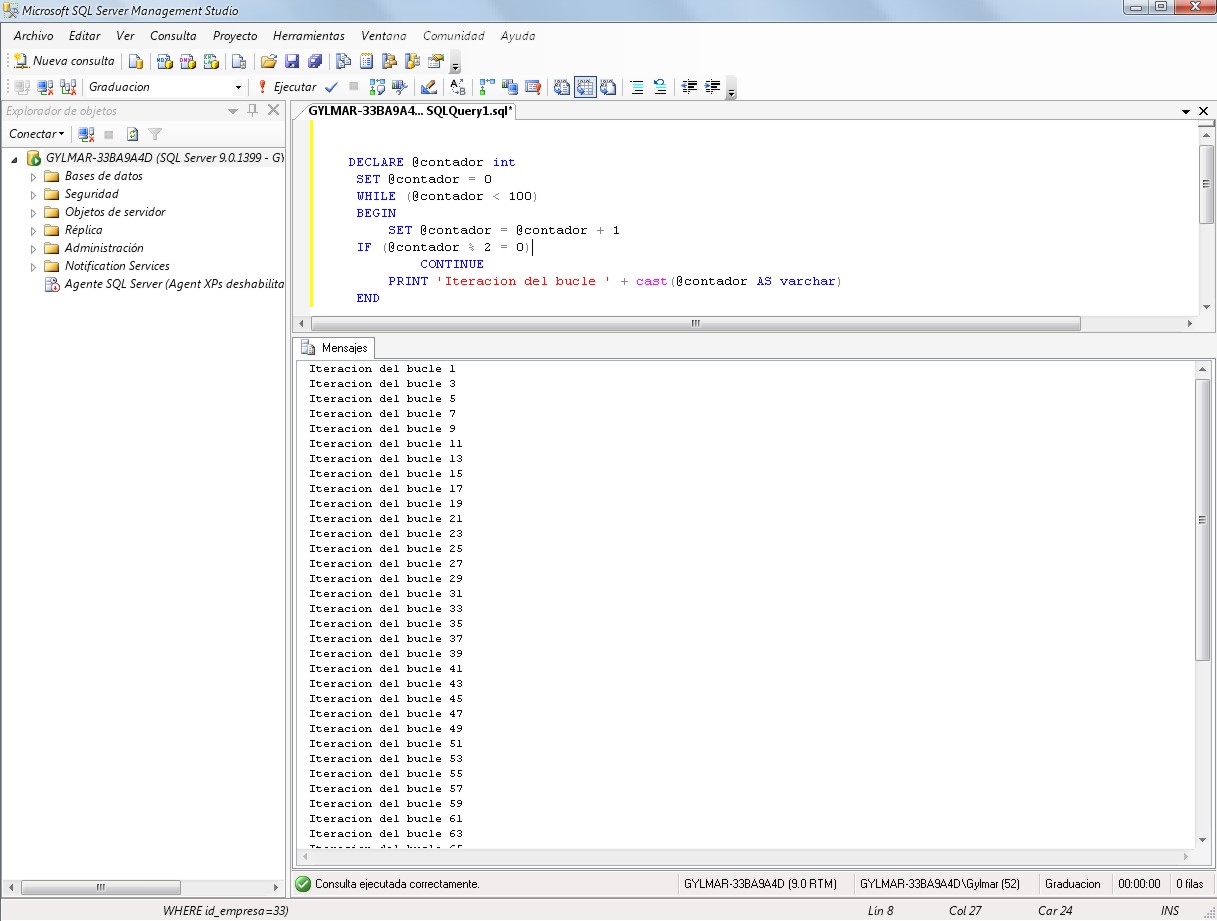This screenshot has height=921, width=1217.
Task: Toggle the debug exclamation button before Ejecutar
Action: [260, 86]
